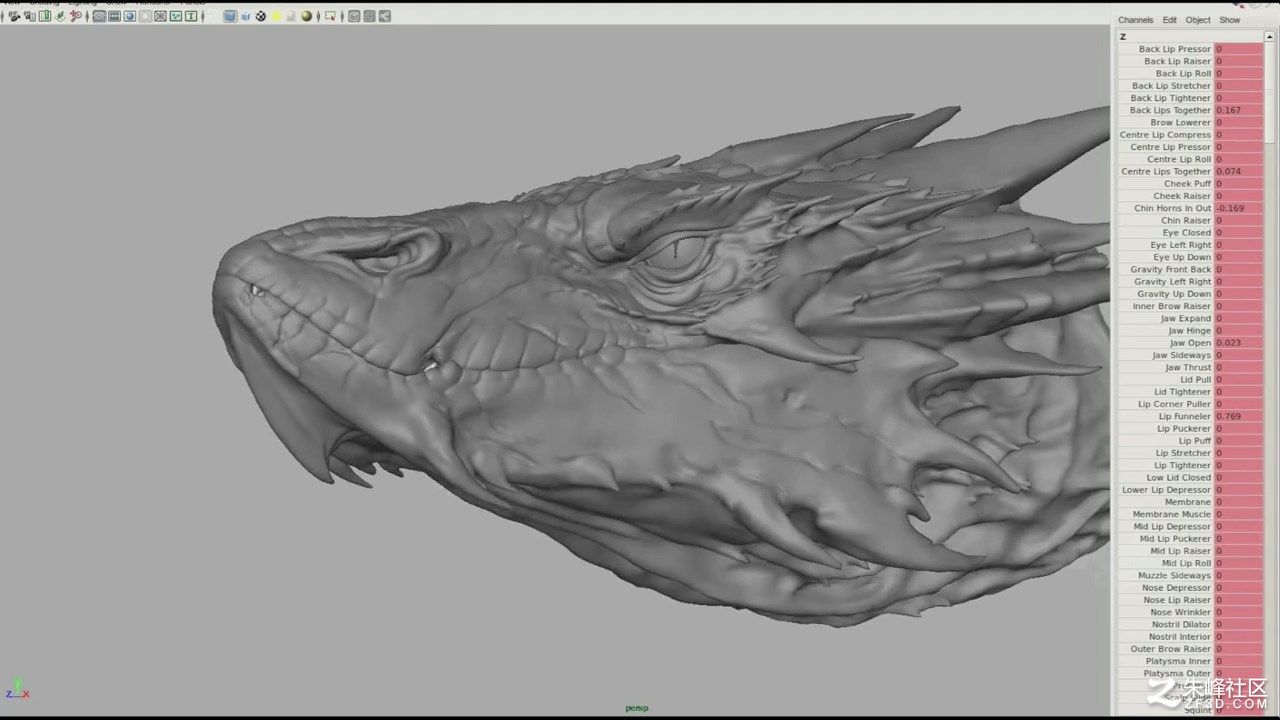Open the Show menu in Channel Box
This screenshot has height=720, width=1280.
1230,20
